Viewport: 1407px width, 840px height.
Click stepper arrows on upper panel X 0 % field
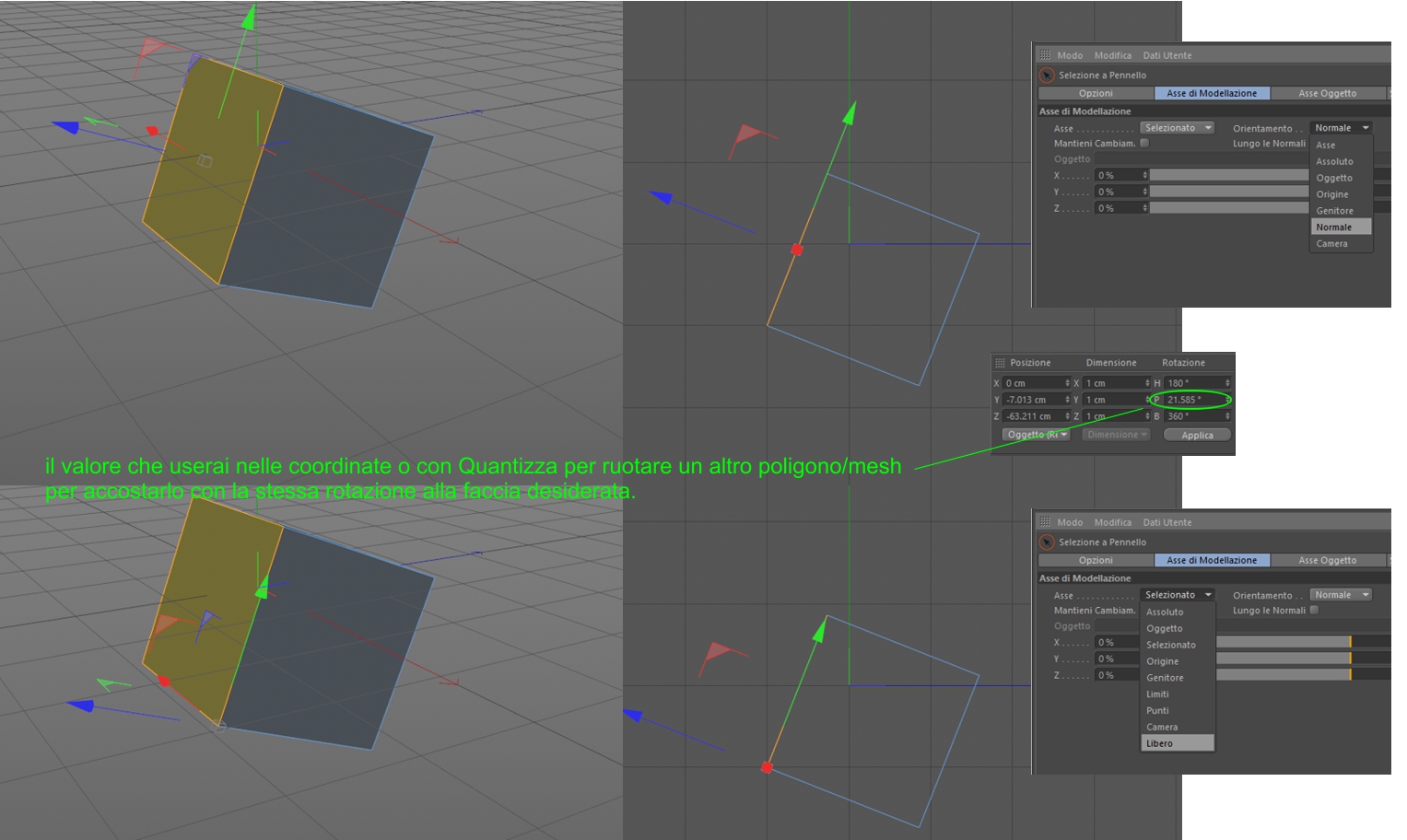[1145, 175]
